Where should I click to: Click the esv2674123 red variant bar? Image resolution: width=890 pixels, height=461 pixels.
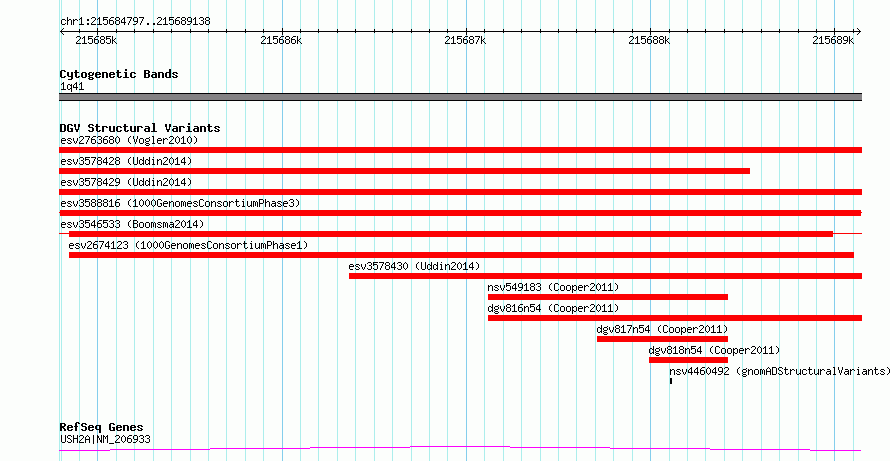[461, 255]
